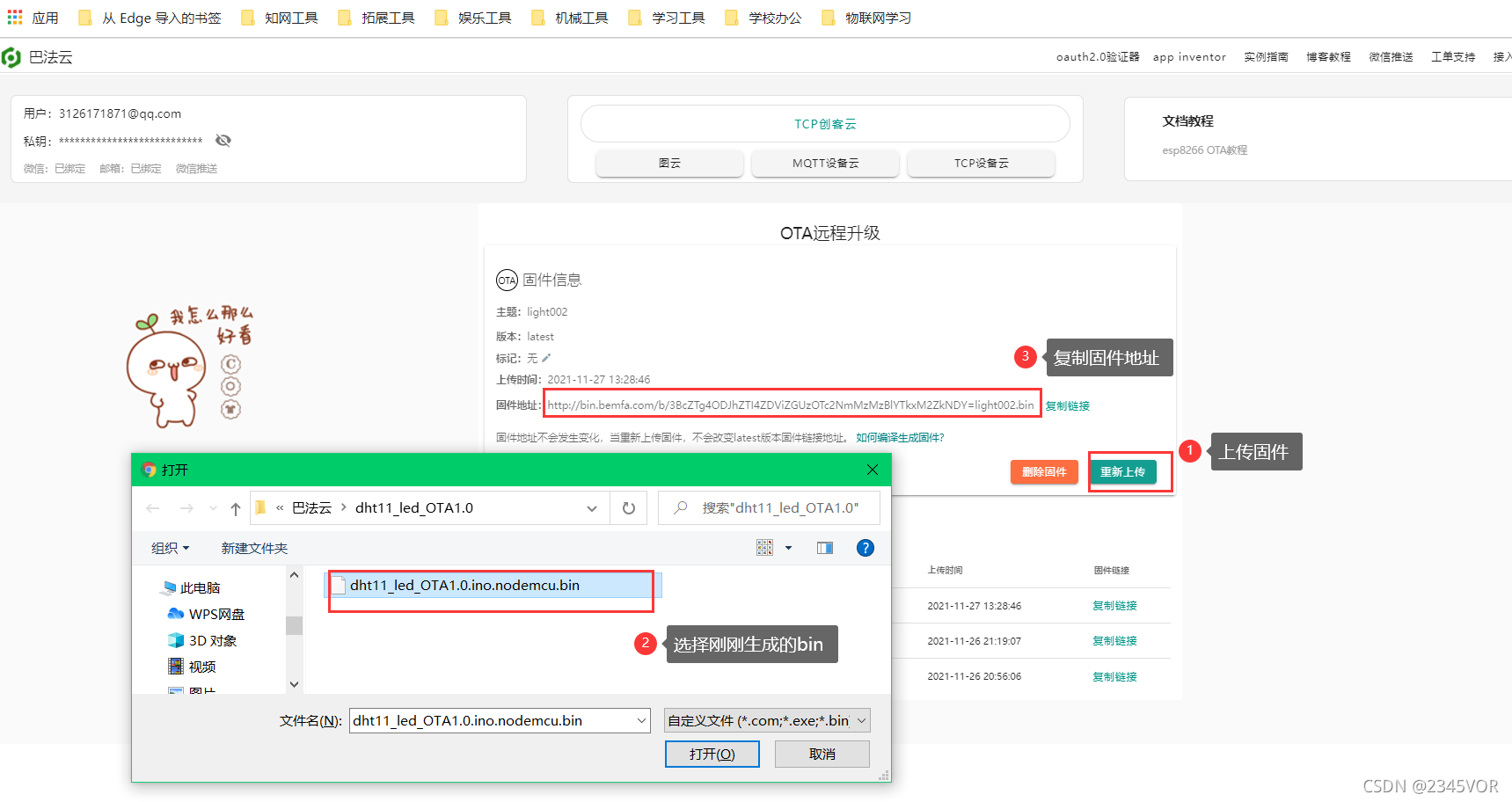The width and height of the screenshot is (1512, 802).
Task: Select WPS网盘 in navigation tree
Action: coord(206,614)
